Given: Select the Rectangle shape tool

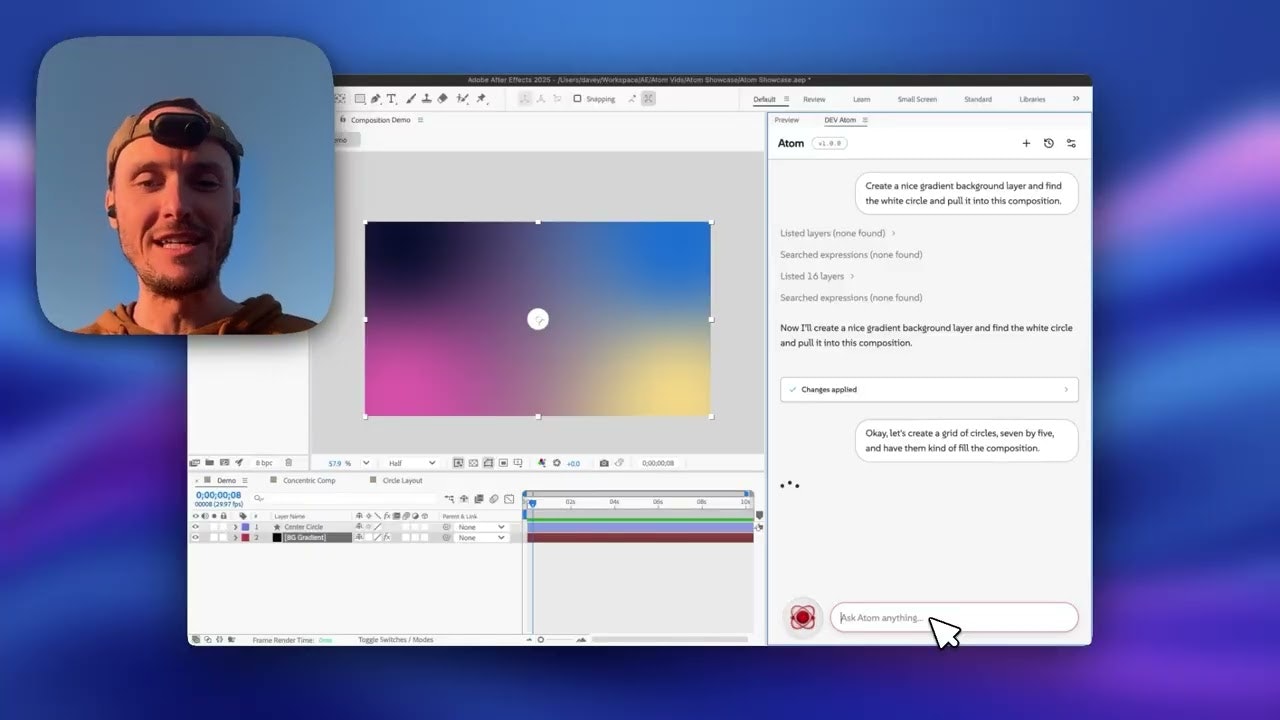Looking at the screenshot, I should 359,99.
